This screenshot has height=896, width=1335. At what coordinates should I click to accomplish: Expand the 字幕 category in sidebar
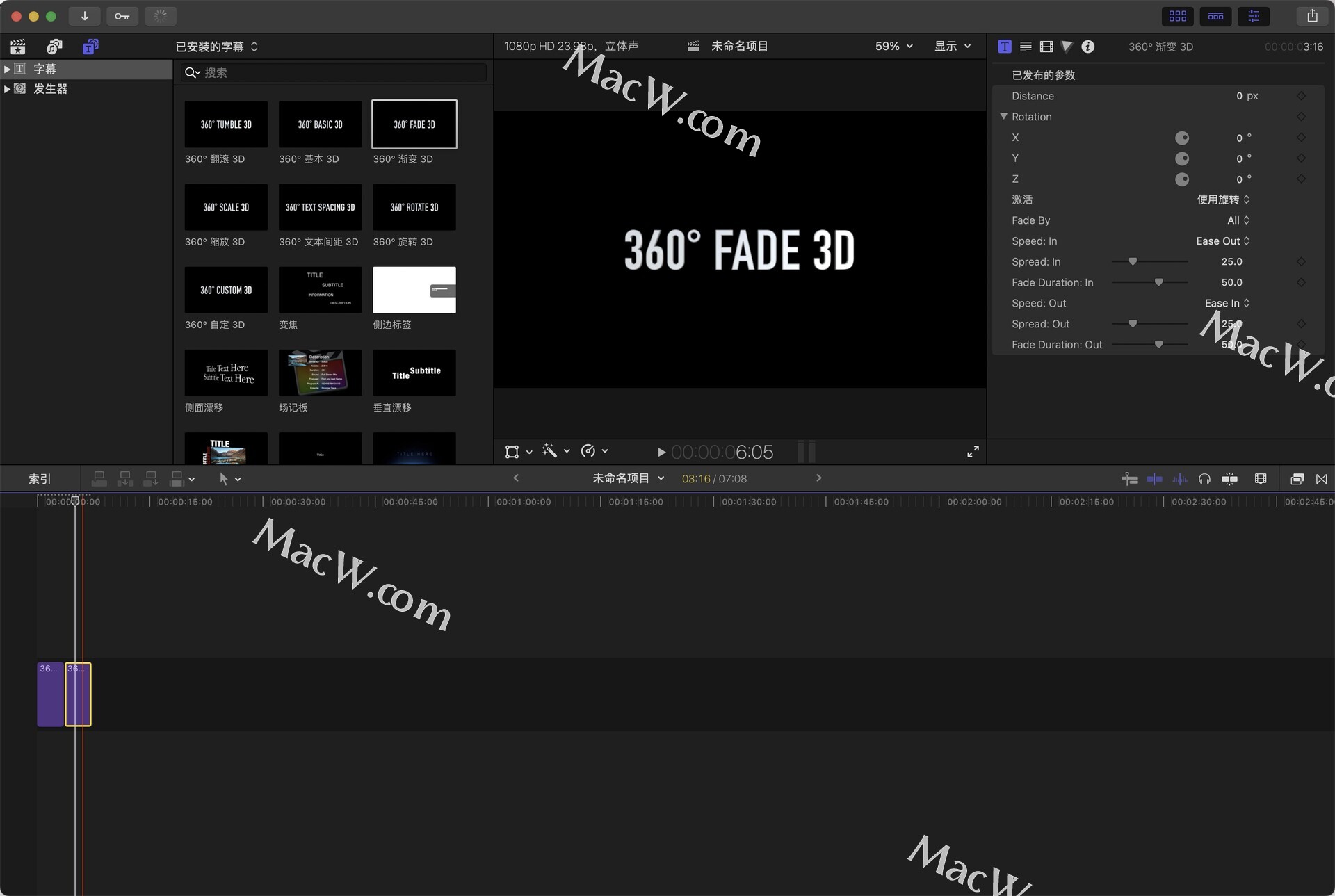click(x=7, y=69)
